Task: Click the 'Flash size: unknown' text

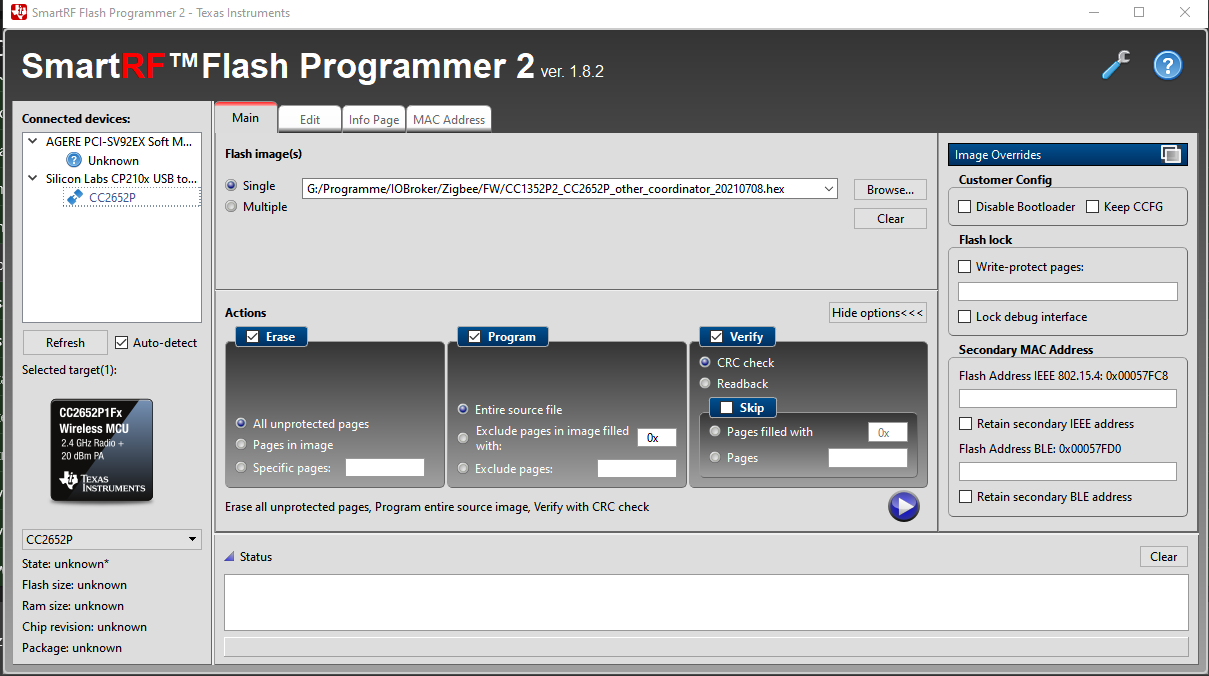Action: (74, 585)
